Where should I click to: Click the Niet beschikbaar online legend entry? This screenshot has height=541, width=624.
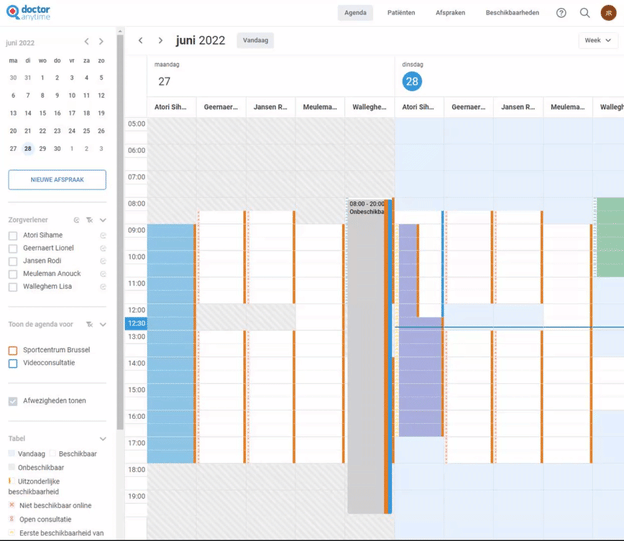coord(50,506)
